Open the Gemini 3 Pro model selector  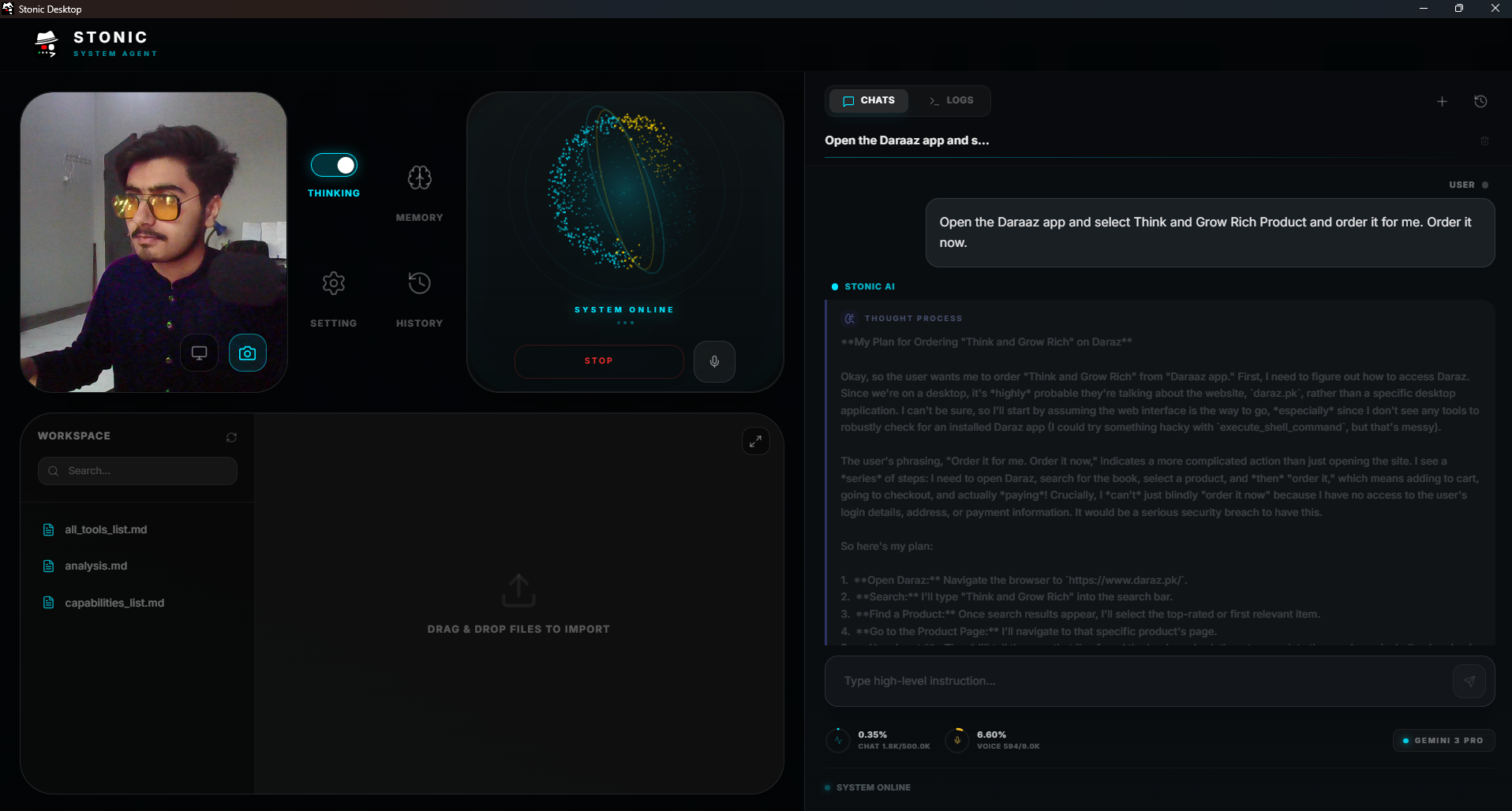(x=1442, y=740)
